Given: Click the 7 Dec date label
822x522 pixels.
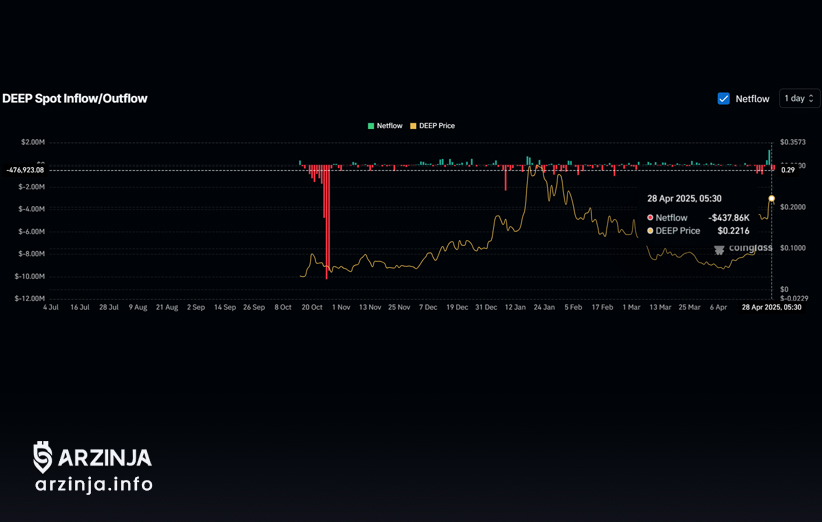Looking at the screenshot, I should pos(428,307).
